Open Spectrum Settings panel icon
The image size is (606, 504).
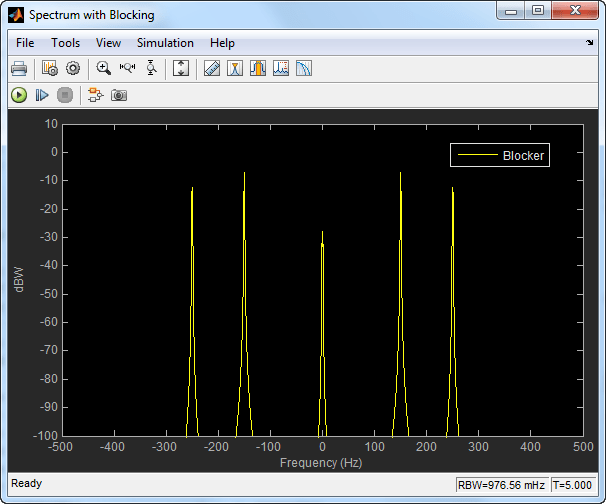tap(50, 69)
